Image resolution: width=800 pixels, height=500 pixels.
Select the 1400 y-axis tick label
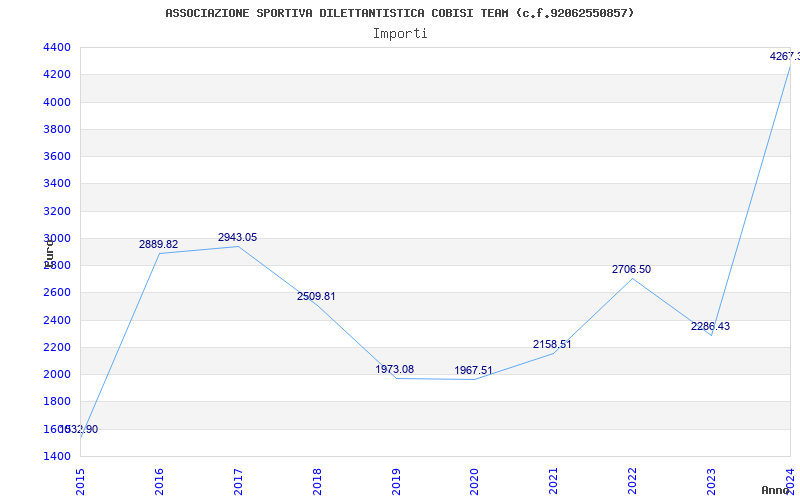[57, 456]
